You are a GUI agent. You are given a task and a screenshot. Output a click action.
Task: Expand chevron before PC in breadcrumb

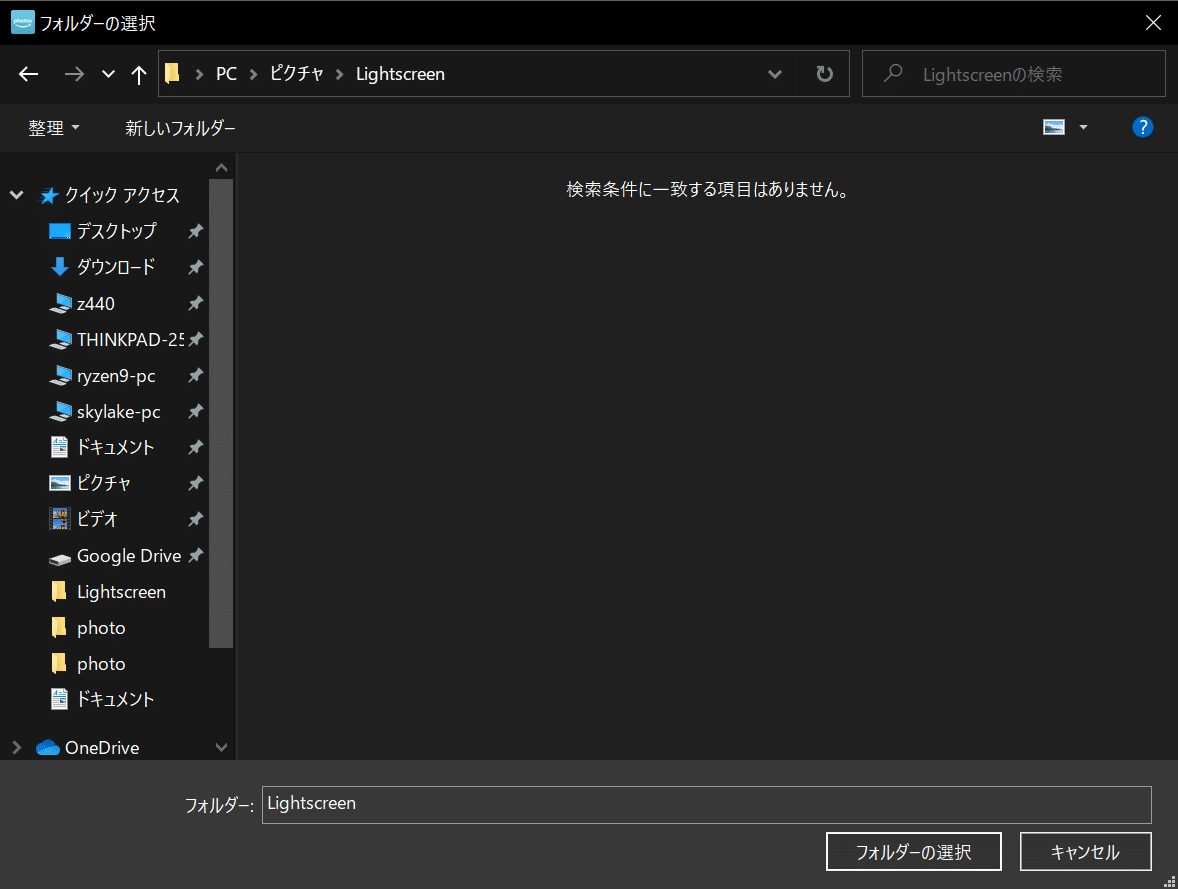199,74
